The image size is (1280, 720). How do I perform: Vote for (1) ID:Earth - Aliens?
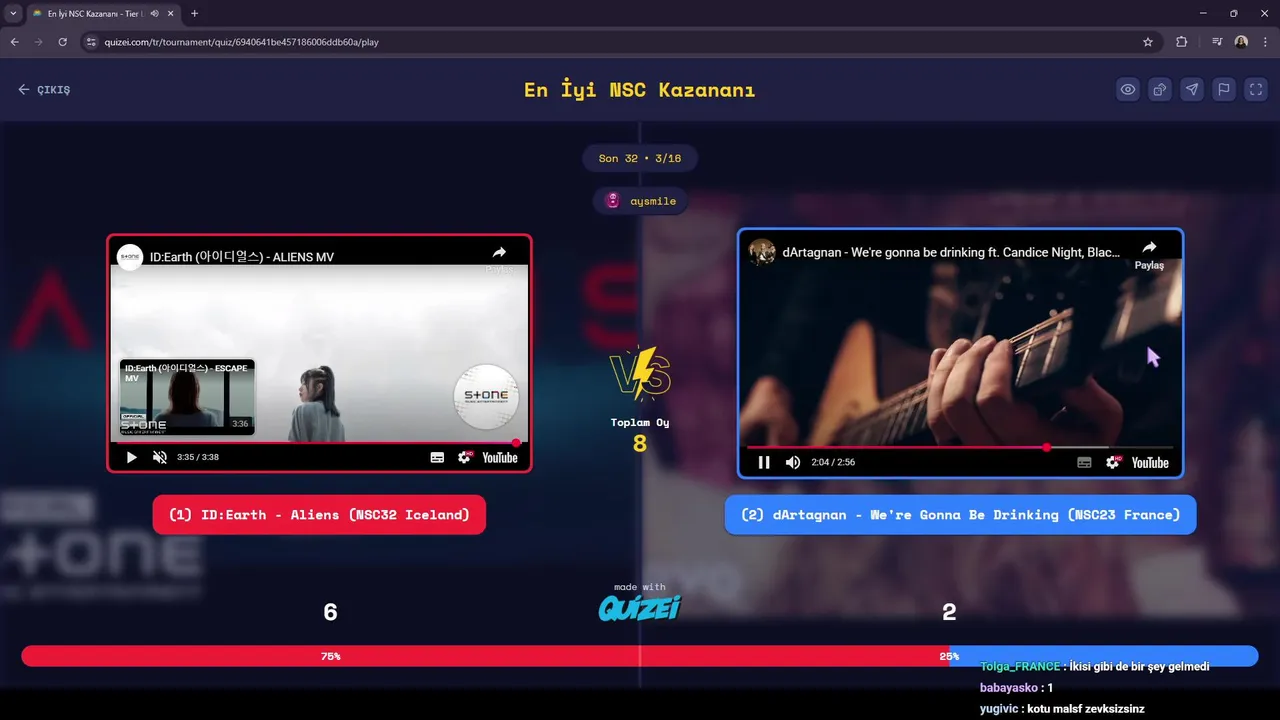[319, 515]
